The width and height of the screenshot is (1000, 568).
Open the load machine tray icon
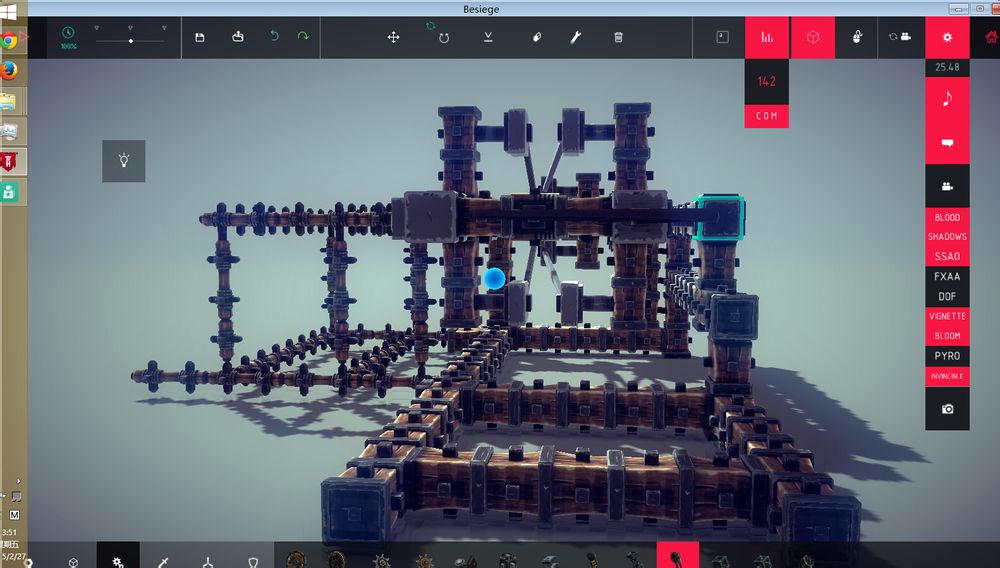point(238,36)
